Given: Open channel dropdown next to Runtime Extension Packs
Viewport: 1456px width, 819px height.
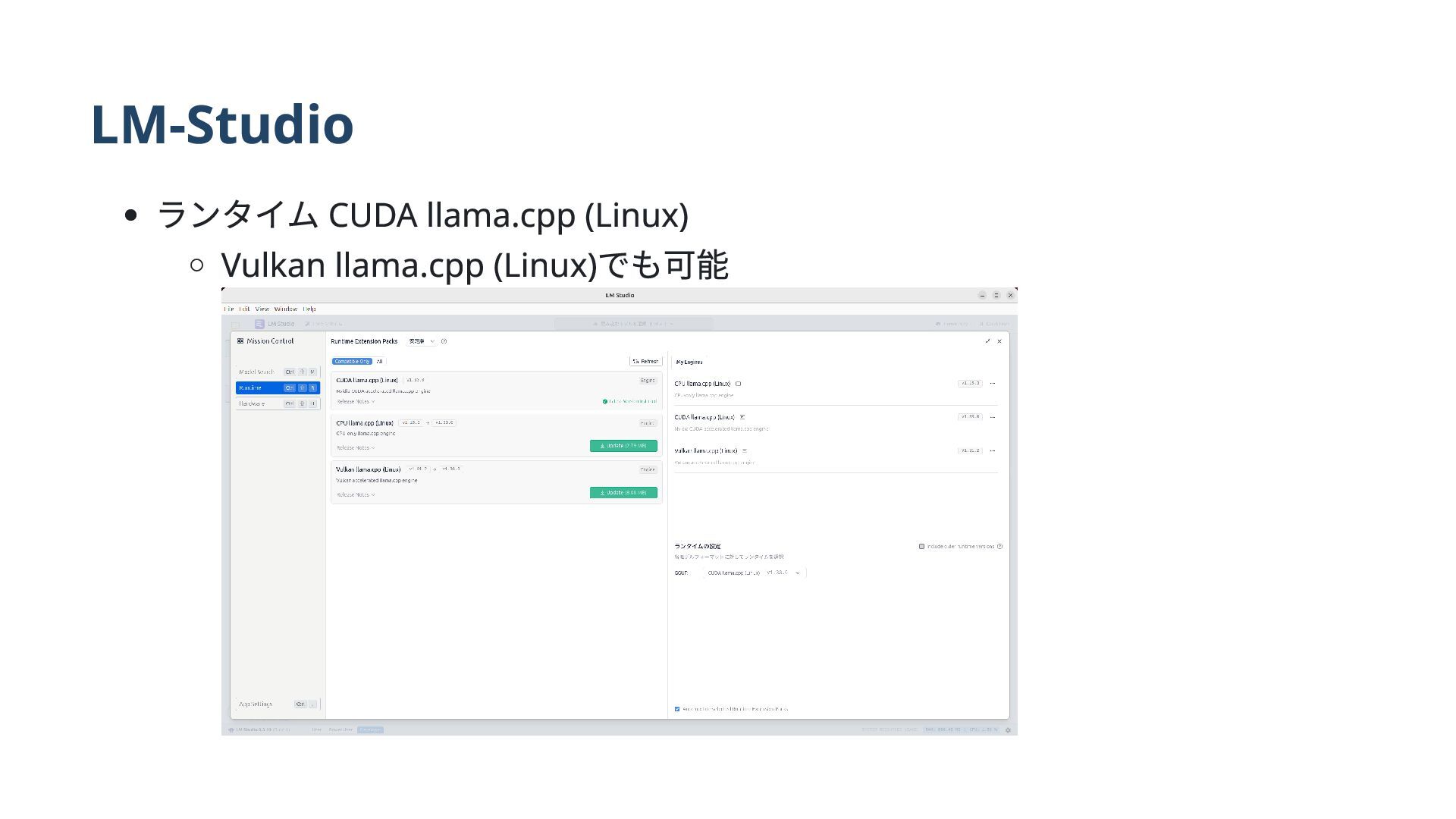Looking at the screenshot, I should click(422, 341).
